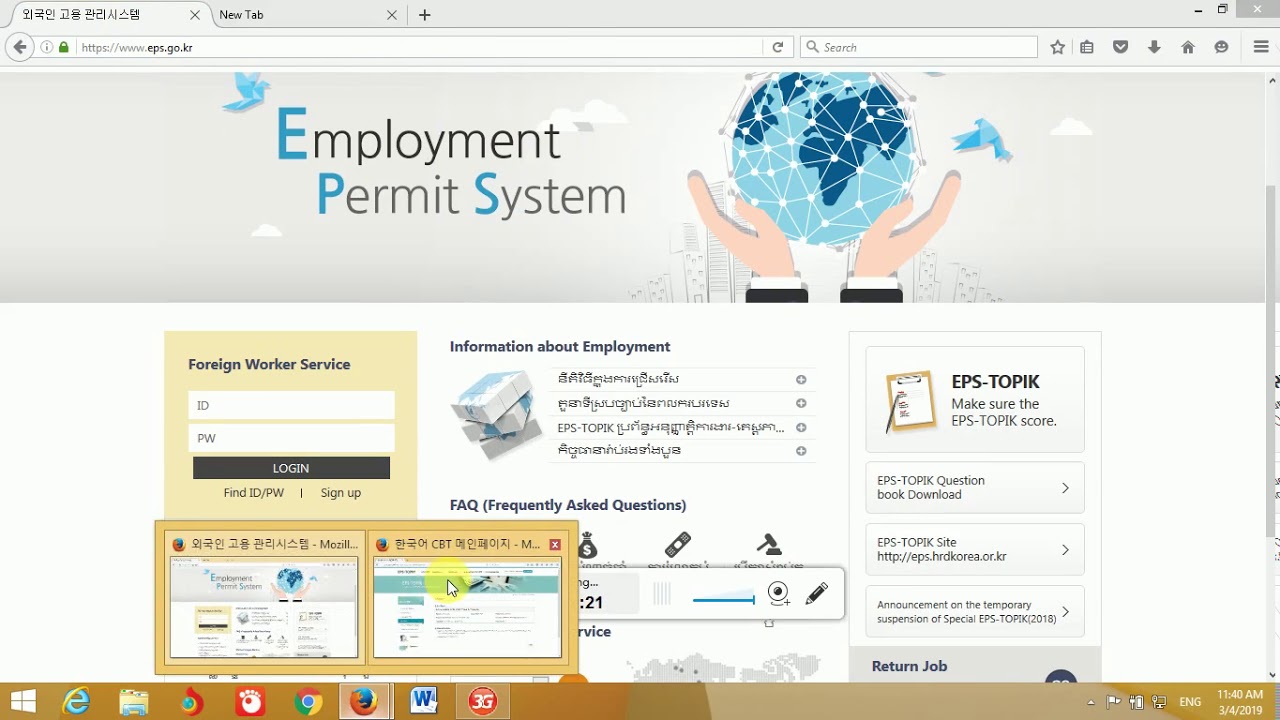Switch to the New Tab tab
Screen dimensions: 1280x720
click(x=300, y=15)
